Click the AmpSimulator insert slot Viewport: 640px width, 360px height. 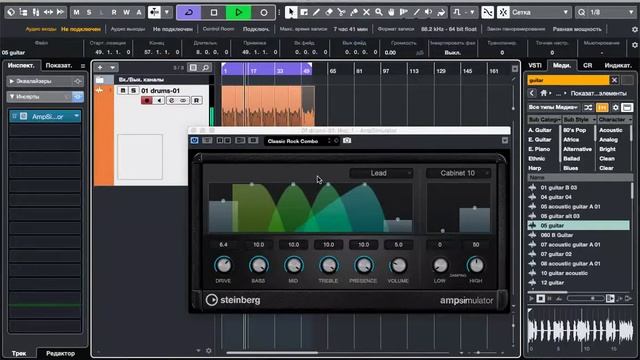coord(45,116)
